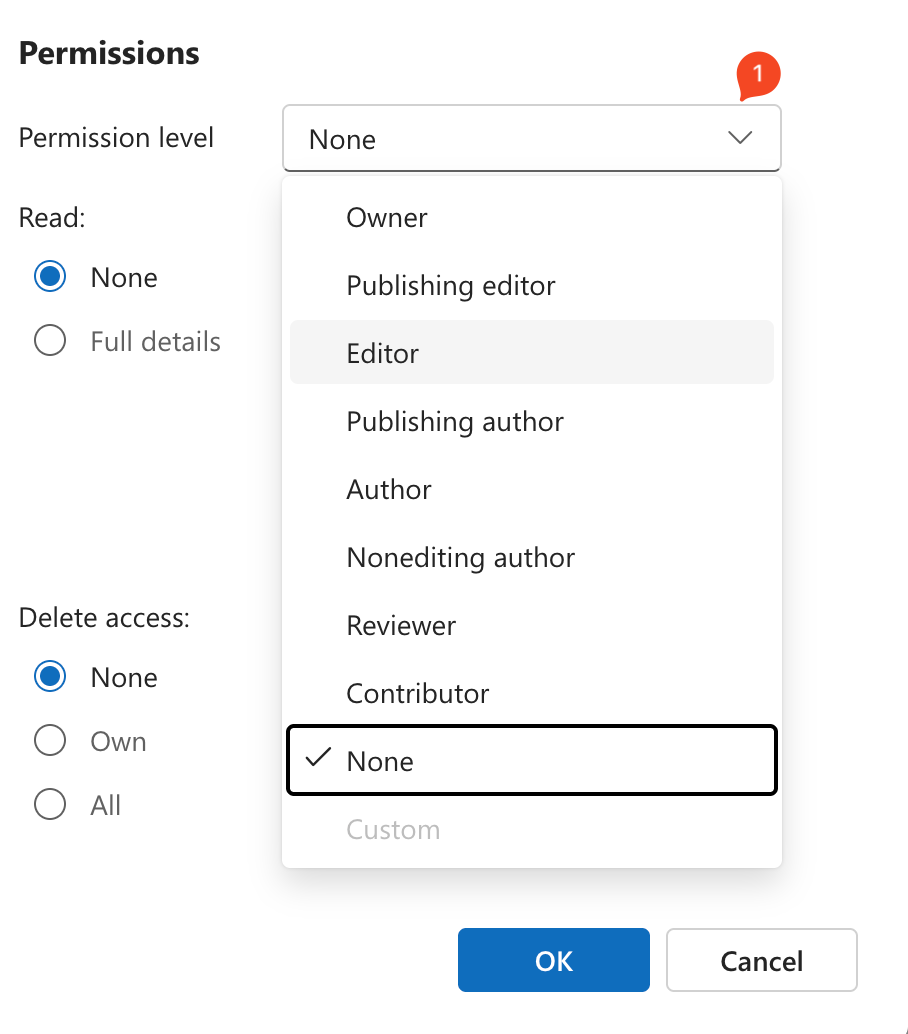Pick Editor in the permission dropdown
908x1034 pixels.
[531, 353]
